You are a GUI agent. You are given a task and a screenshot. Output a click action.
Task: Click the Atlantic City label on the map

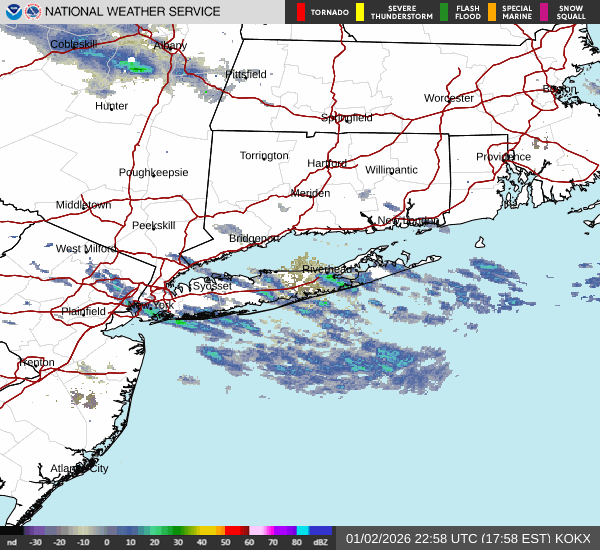(79, 468)
